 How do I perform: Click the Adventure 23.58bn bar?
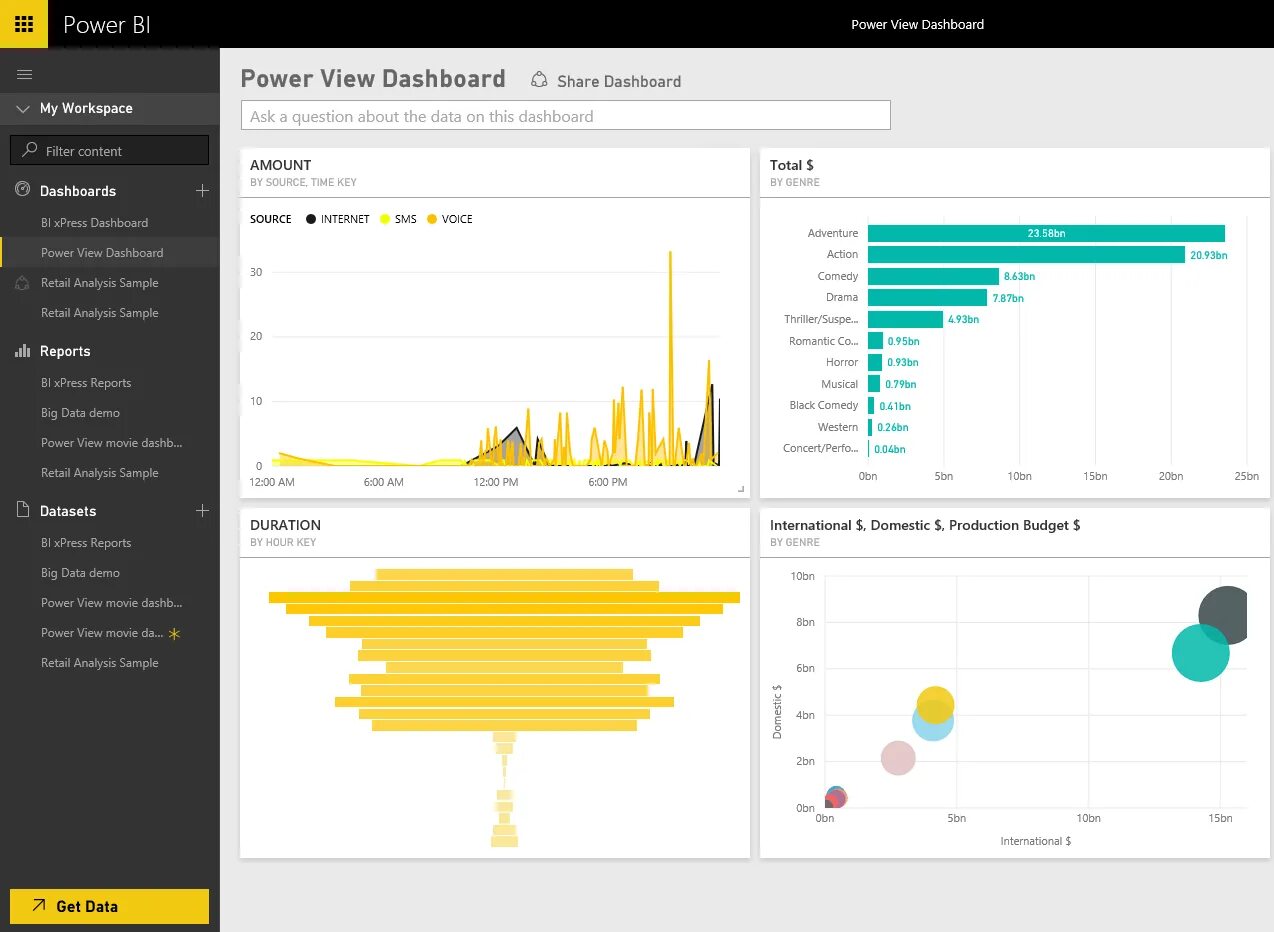click(1046, 233)
